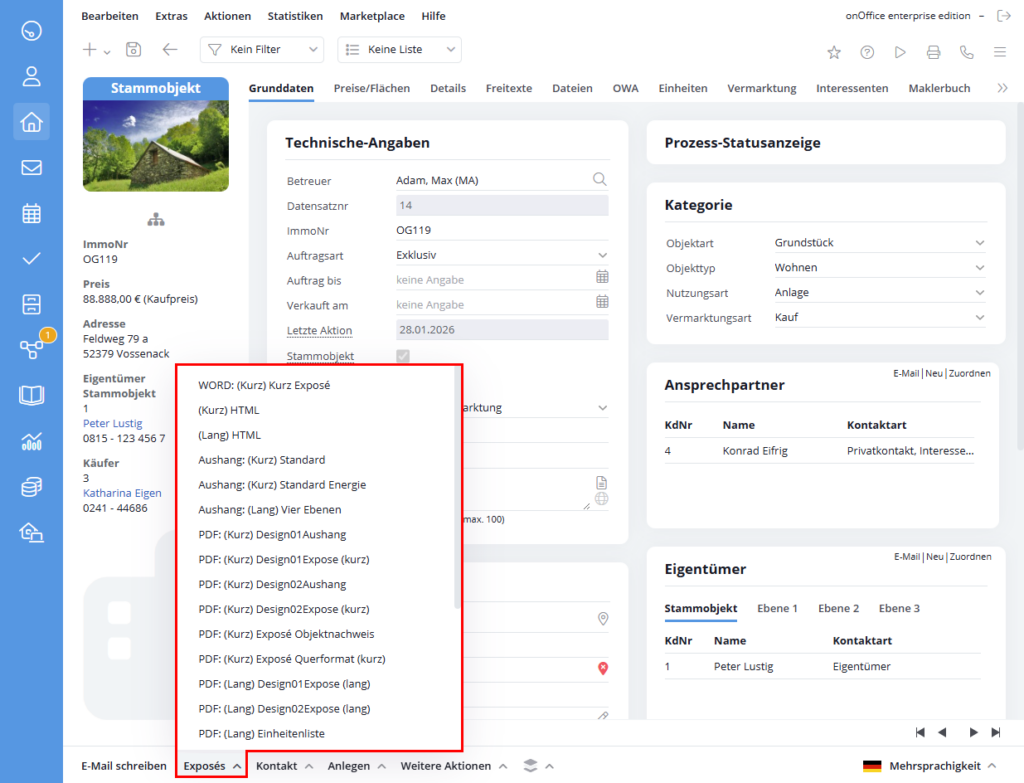Click Zuordnen link in Ansprechpartner panel

coord(970,374)
